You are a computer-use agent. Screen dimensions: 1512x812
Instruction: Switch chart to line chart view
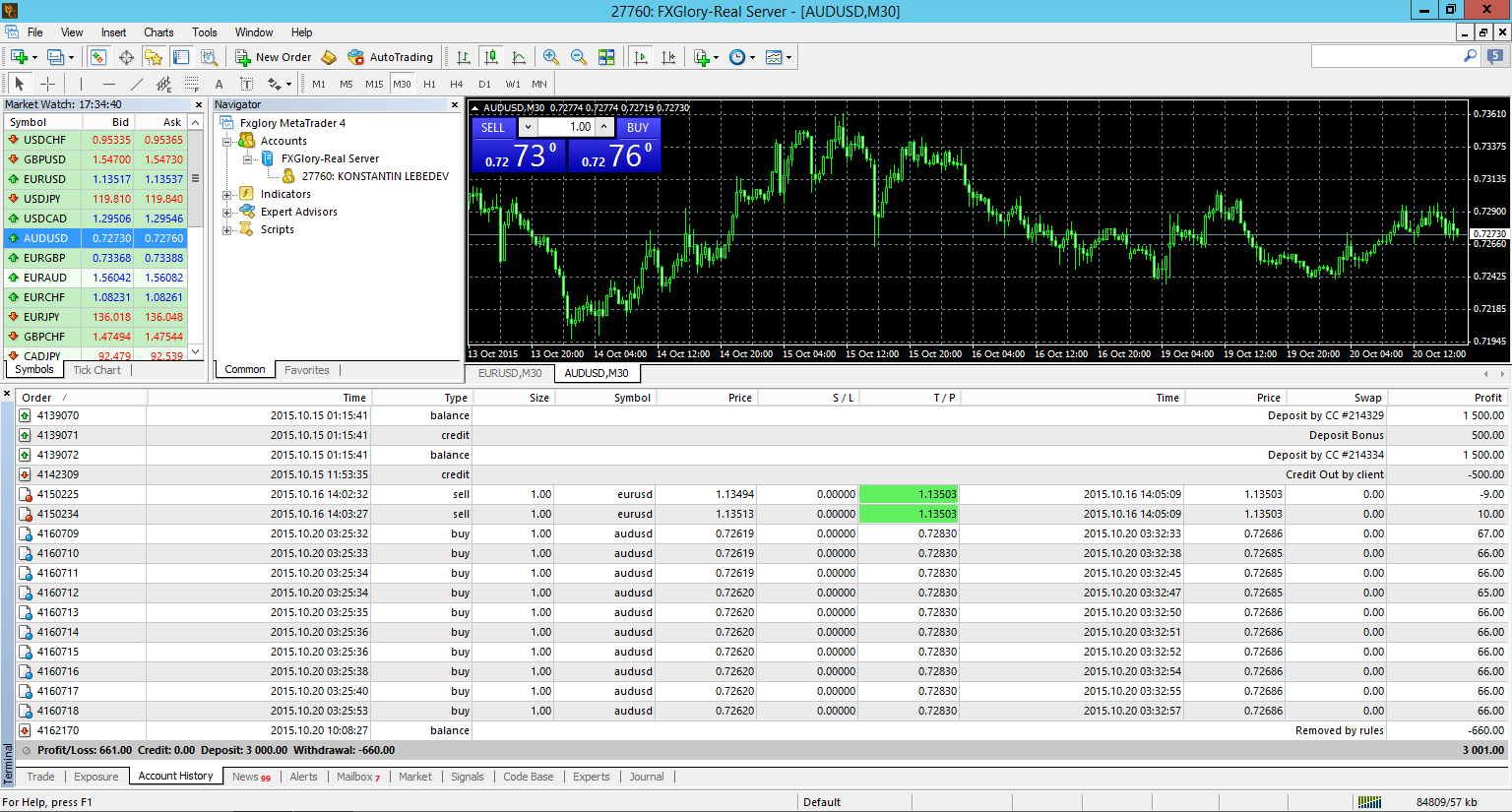(518, 57)
